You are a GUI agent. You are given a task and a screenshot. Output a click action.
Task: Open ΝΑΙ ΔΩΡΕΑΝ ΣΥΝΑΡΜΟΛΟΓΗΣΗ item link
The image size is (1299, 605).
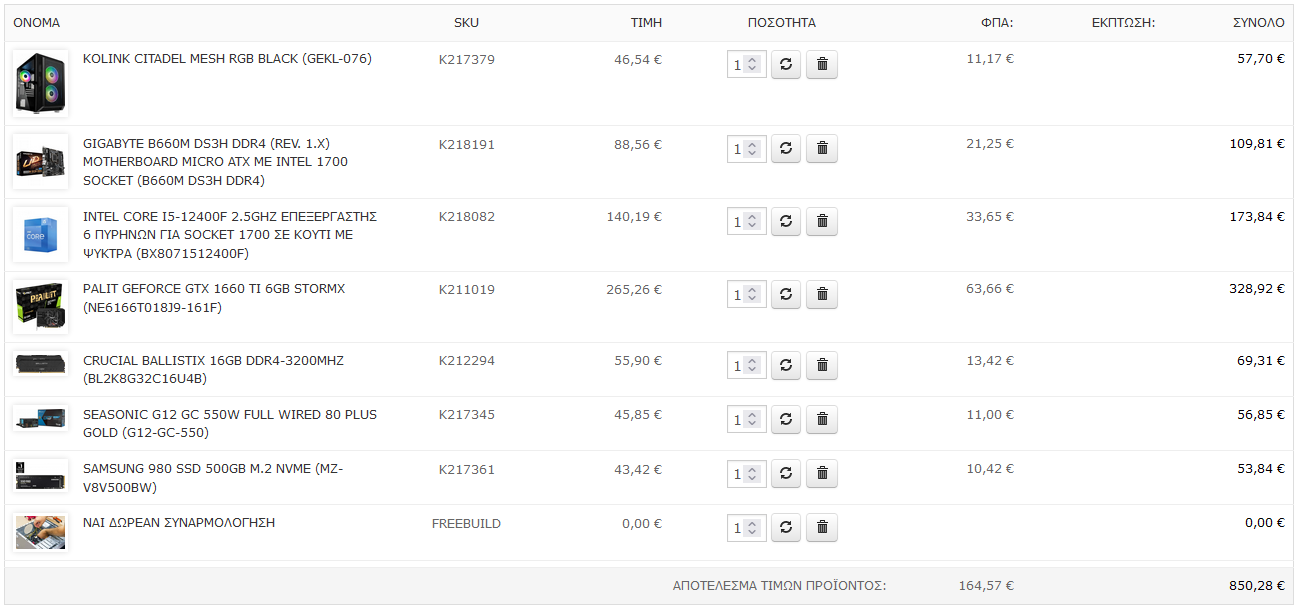point(179,522)
